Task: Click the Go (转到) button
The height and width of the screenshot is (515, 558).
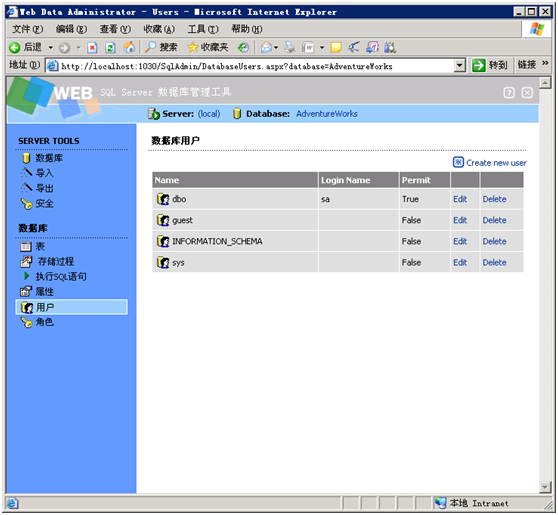Action: tap(490, 65)
